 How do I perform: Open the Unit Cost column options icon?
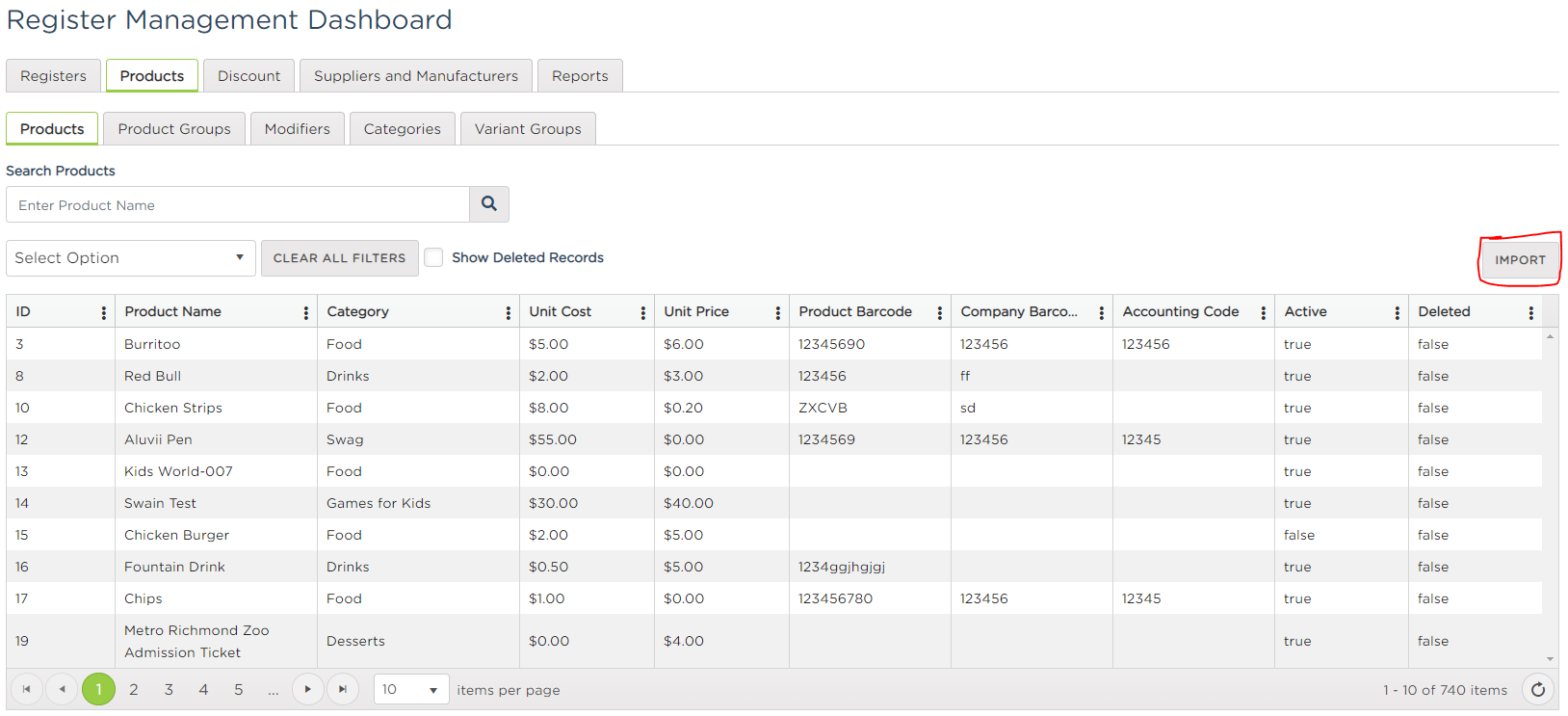(643, 312)
